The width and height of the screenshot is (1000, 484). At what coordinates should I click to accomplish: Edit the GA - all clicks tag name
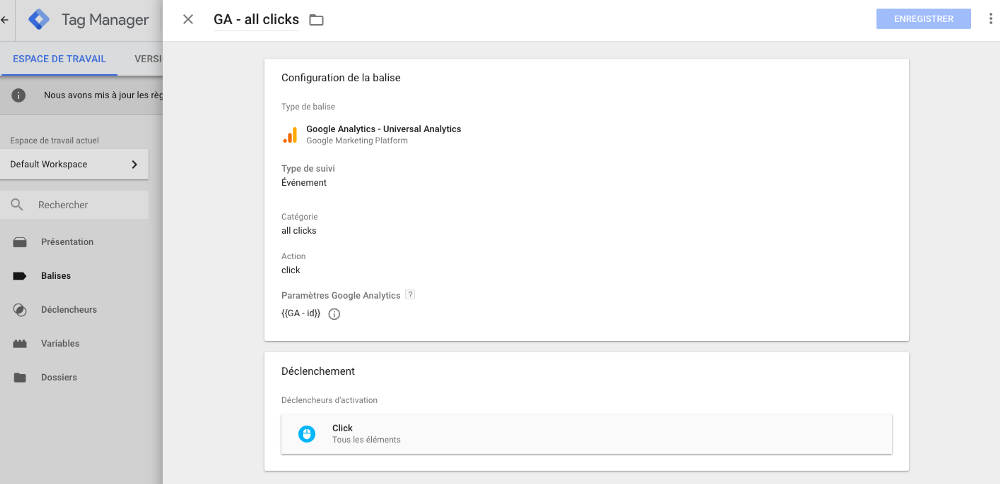pos(256,19)
